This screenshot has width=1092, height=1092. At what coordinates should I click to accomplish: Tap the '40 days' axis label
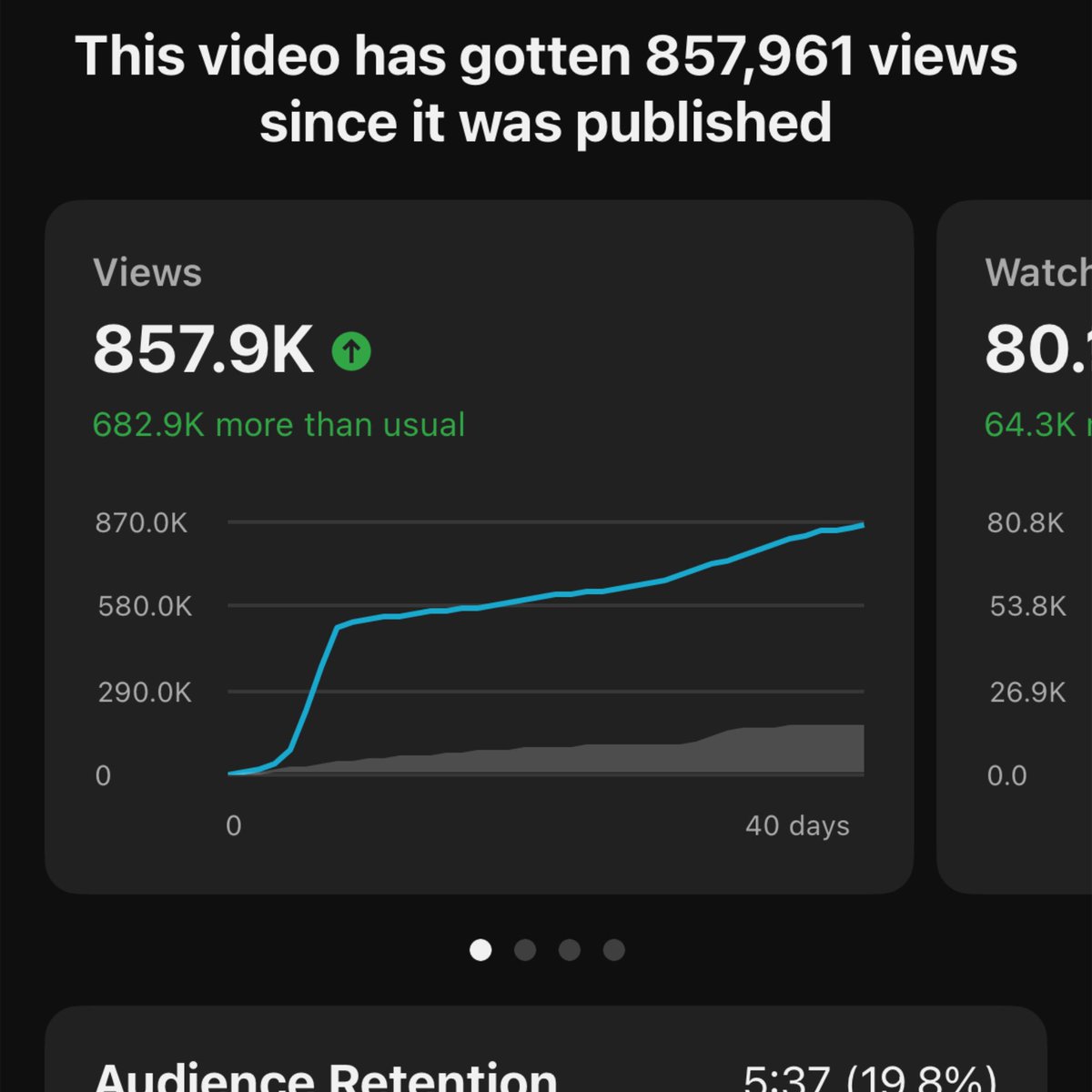click(798, 825)
